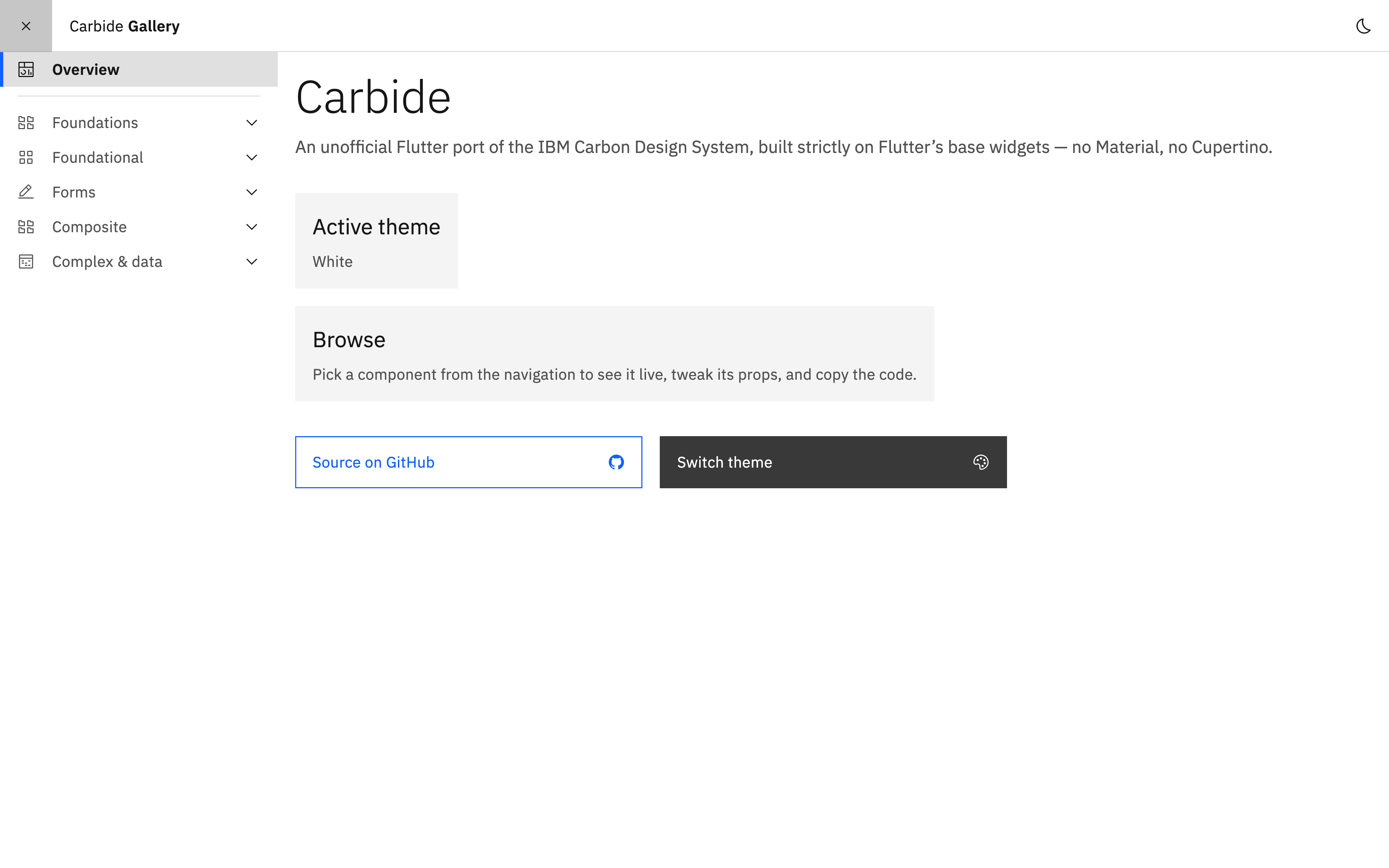Click the 'An unofficial Flutter port' description
Screen dimensions: 1389x868
point(783,148)
